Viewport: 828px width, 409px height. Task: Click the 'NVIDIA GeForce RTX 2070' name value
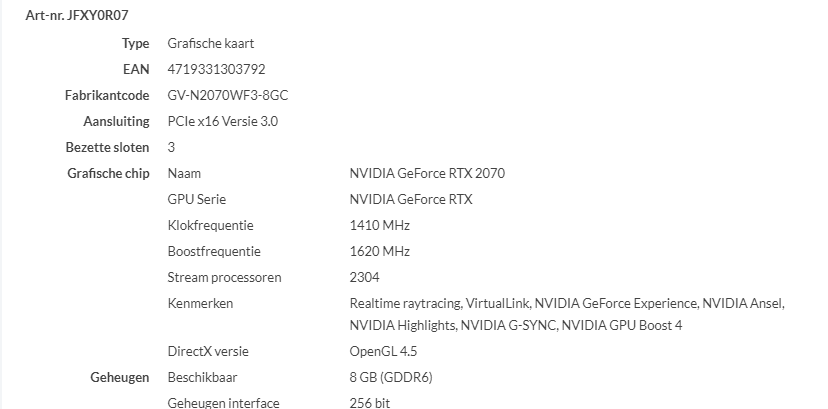[427, 173]
